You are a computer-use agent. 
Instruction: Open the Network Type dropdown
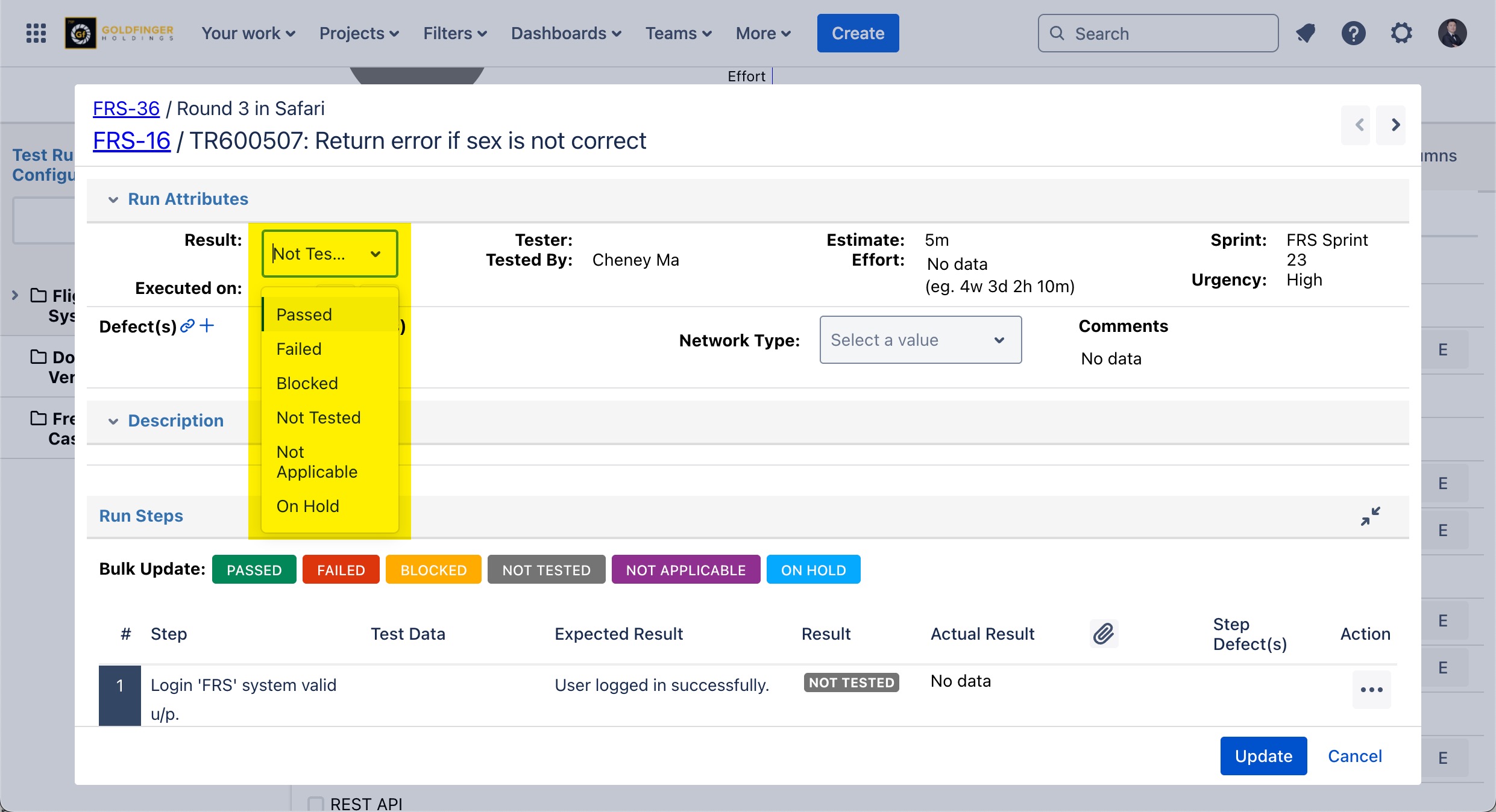920,340
